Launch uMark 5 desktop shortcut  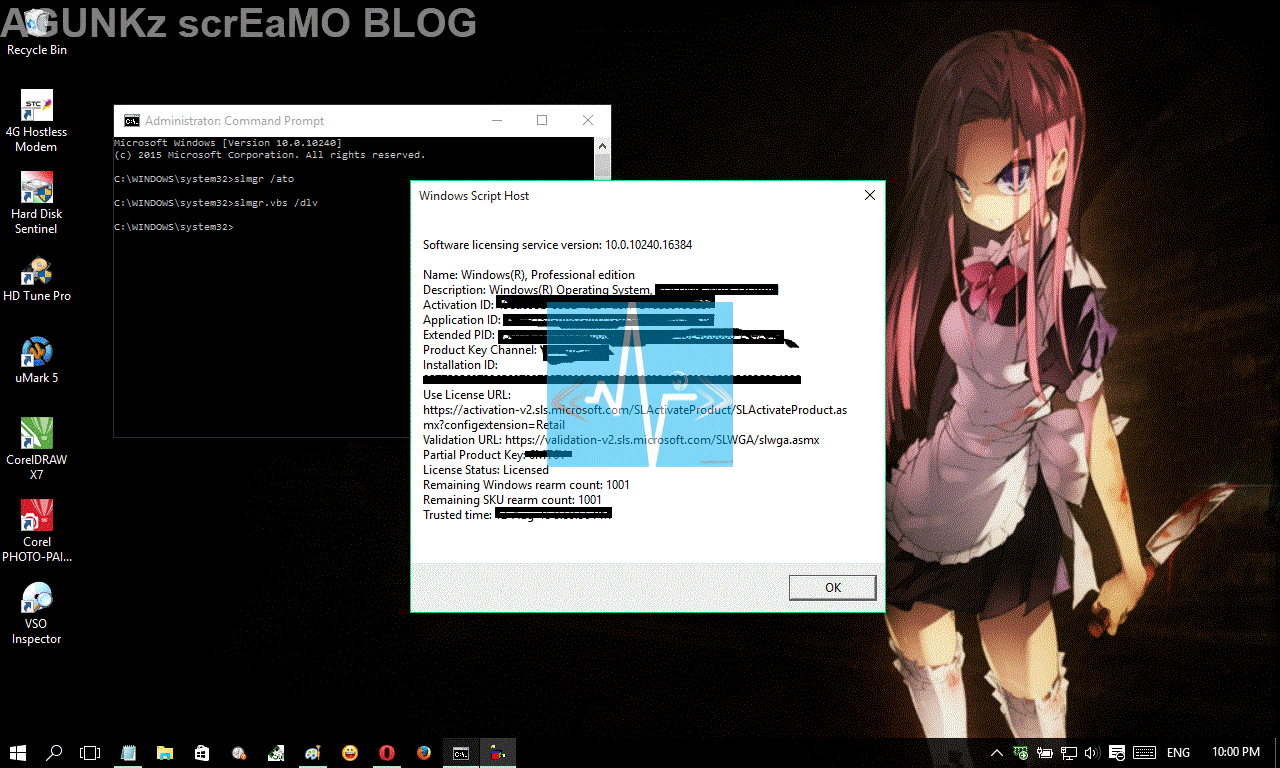coord(37,361)
